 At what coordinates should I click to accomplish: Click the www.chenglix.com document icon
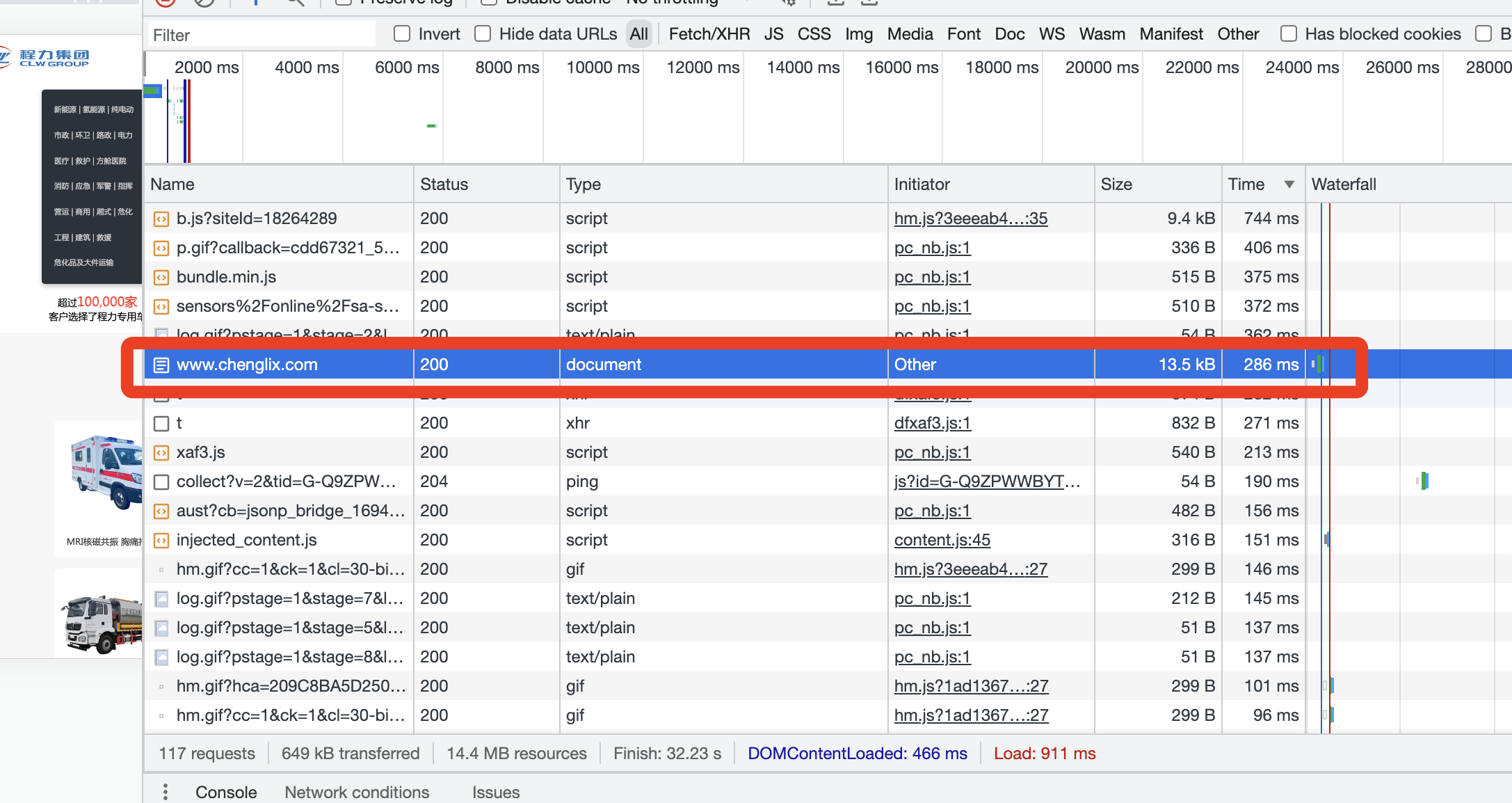161,365
